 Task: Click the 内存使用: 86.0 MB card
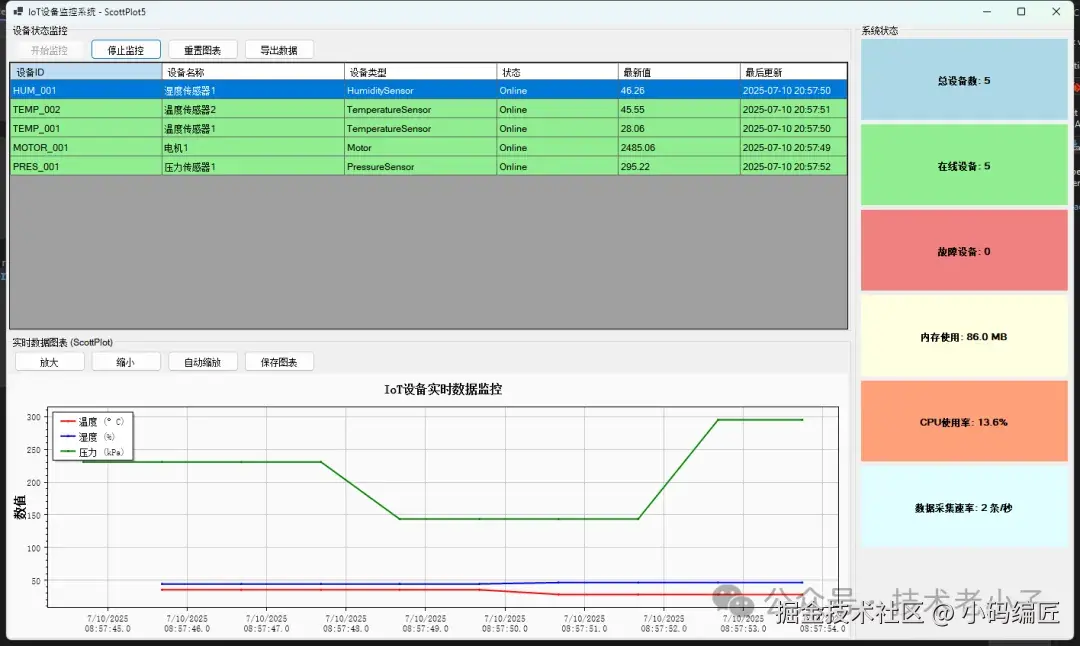coord(964,336)
